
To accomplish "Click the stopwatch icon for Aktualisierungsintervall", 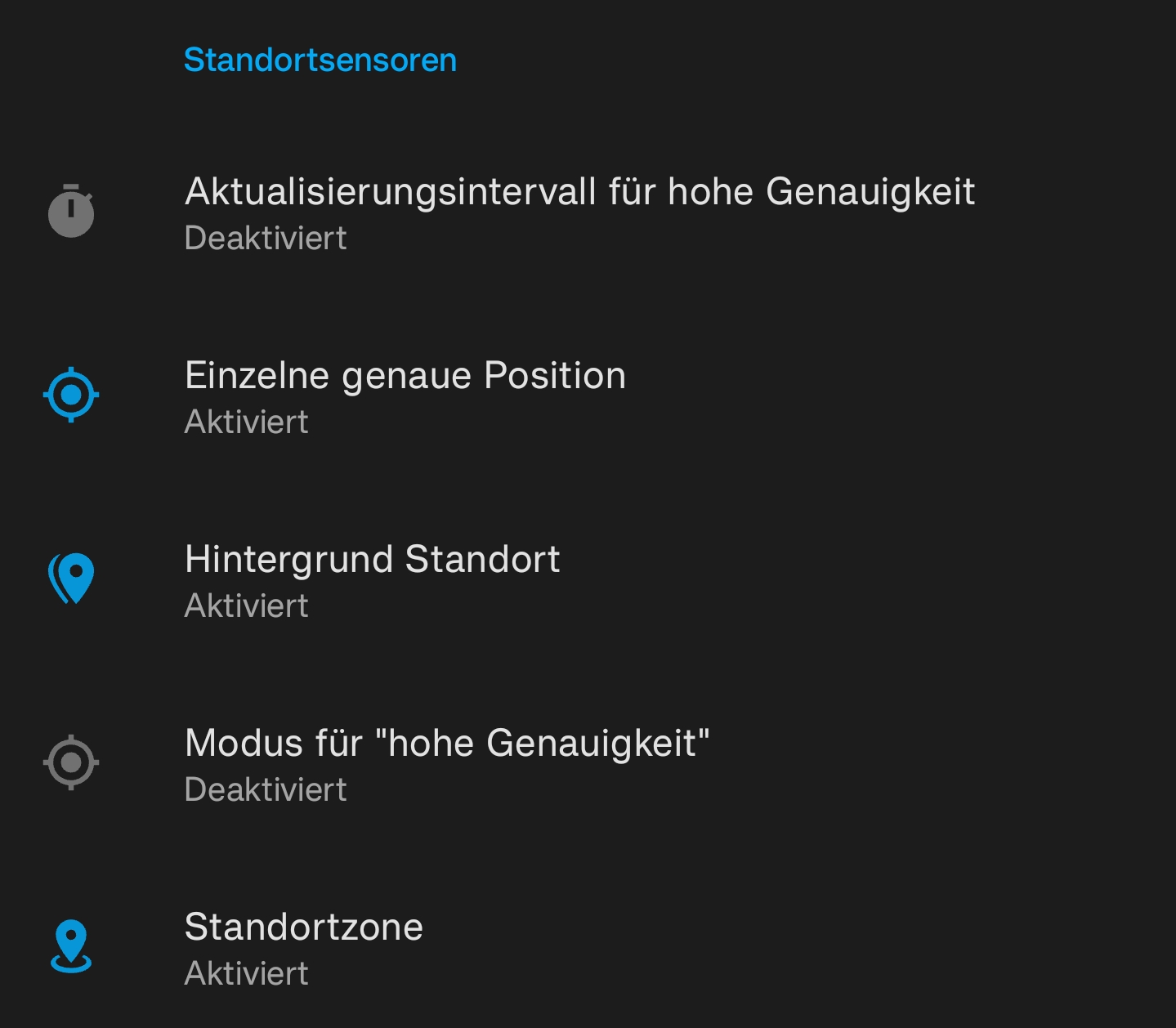I will click(71, 211).
